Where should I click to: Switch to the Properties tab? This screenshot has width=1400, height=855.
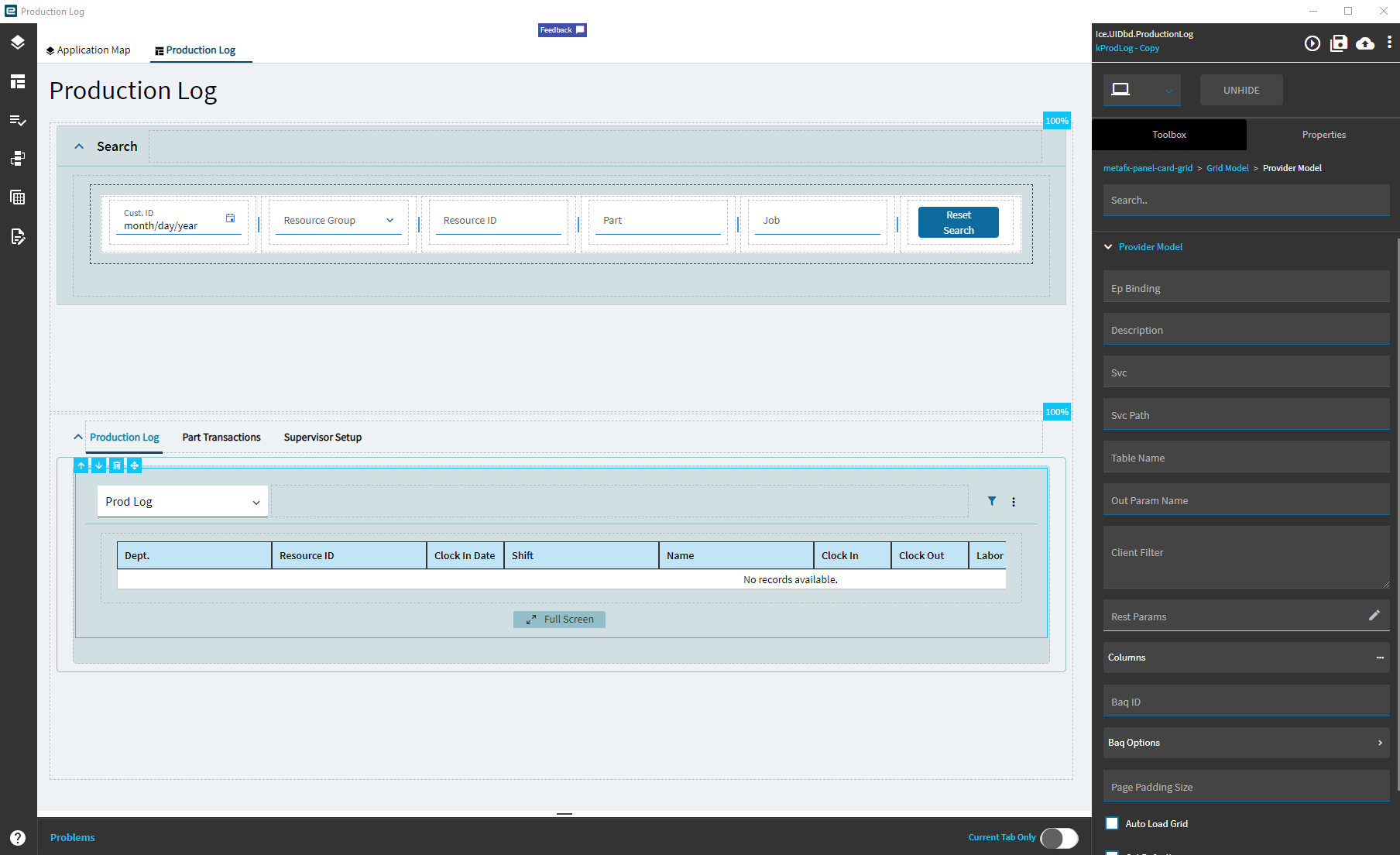point(1324,135)
